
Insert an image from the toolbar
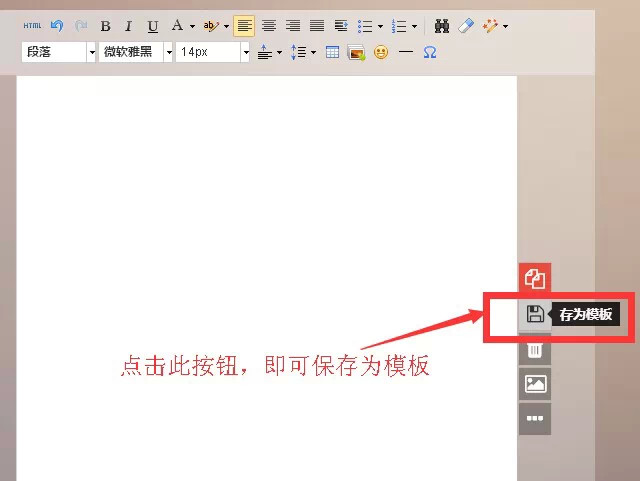coord(356,53)
